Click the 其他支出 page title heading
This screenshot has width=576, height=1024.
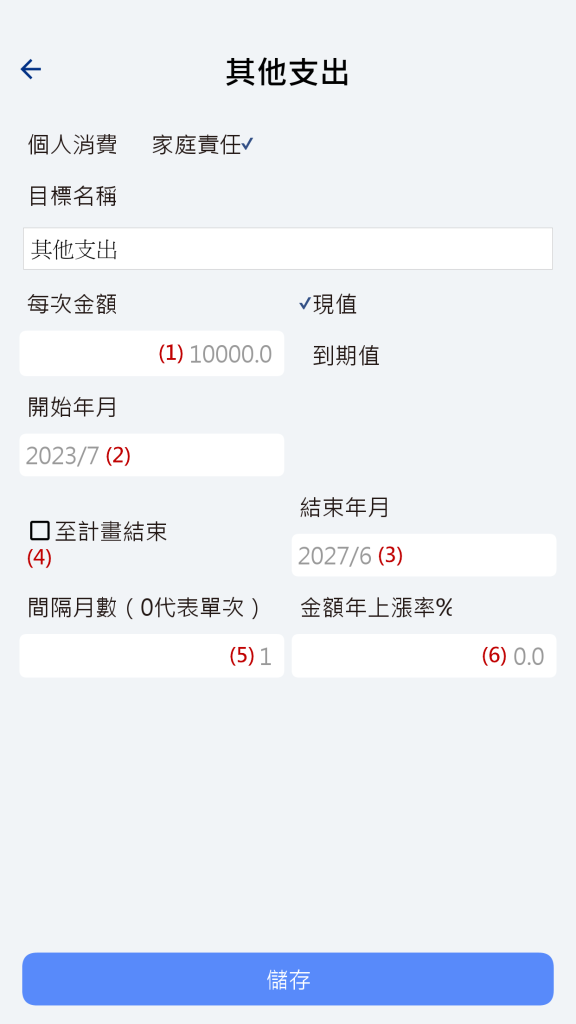287,72
